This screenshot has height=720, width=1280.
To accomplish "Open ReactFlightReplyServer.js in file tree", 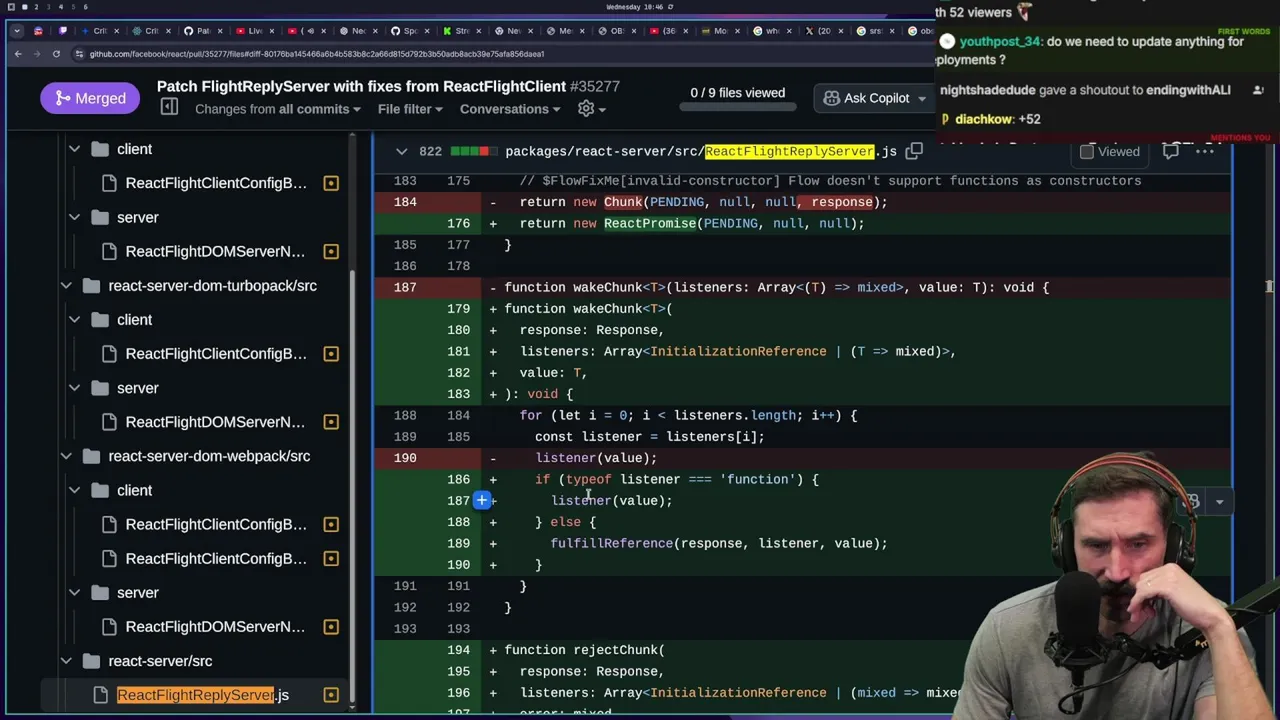I will (203, 694).
